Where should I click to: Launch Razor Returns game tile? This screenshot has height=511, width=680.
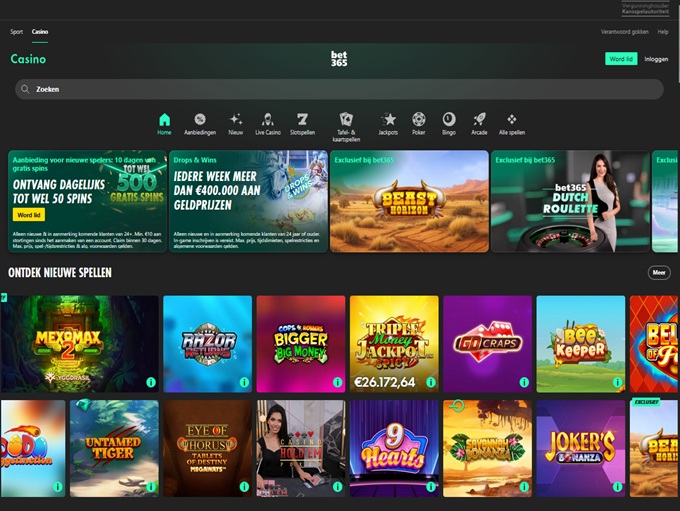[207, 344]
